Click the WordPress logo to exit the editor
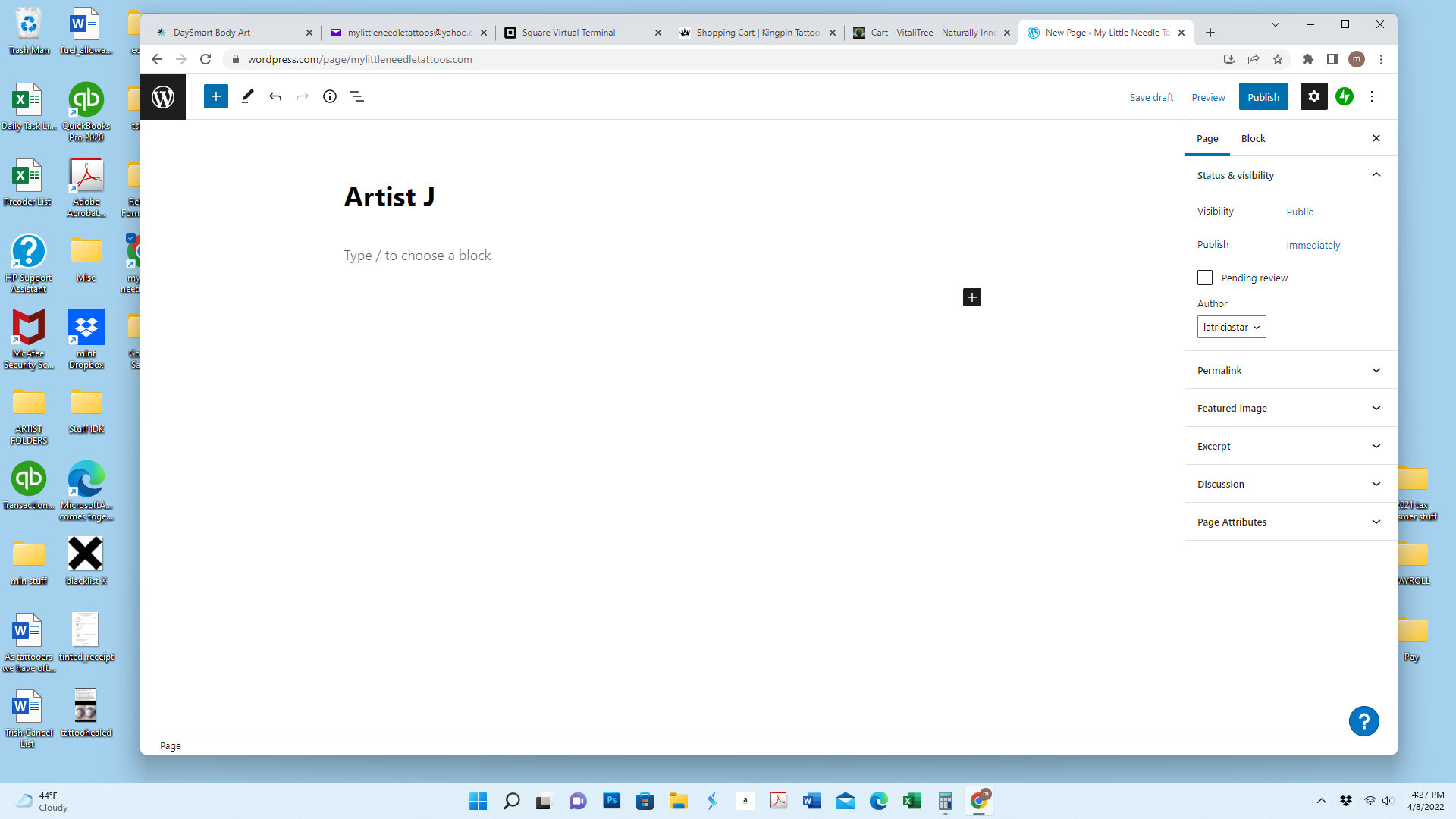 (163, 96)
